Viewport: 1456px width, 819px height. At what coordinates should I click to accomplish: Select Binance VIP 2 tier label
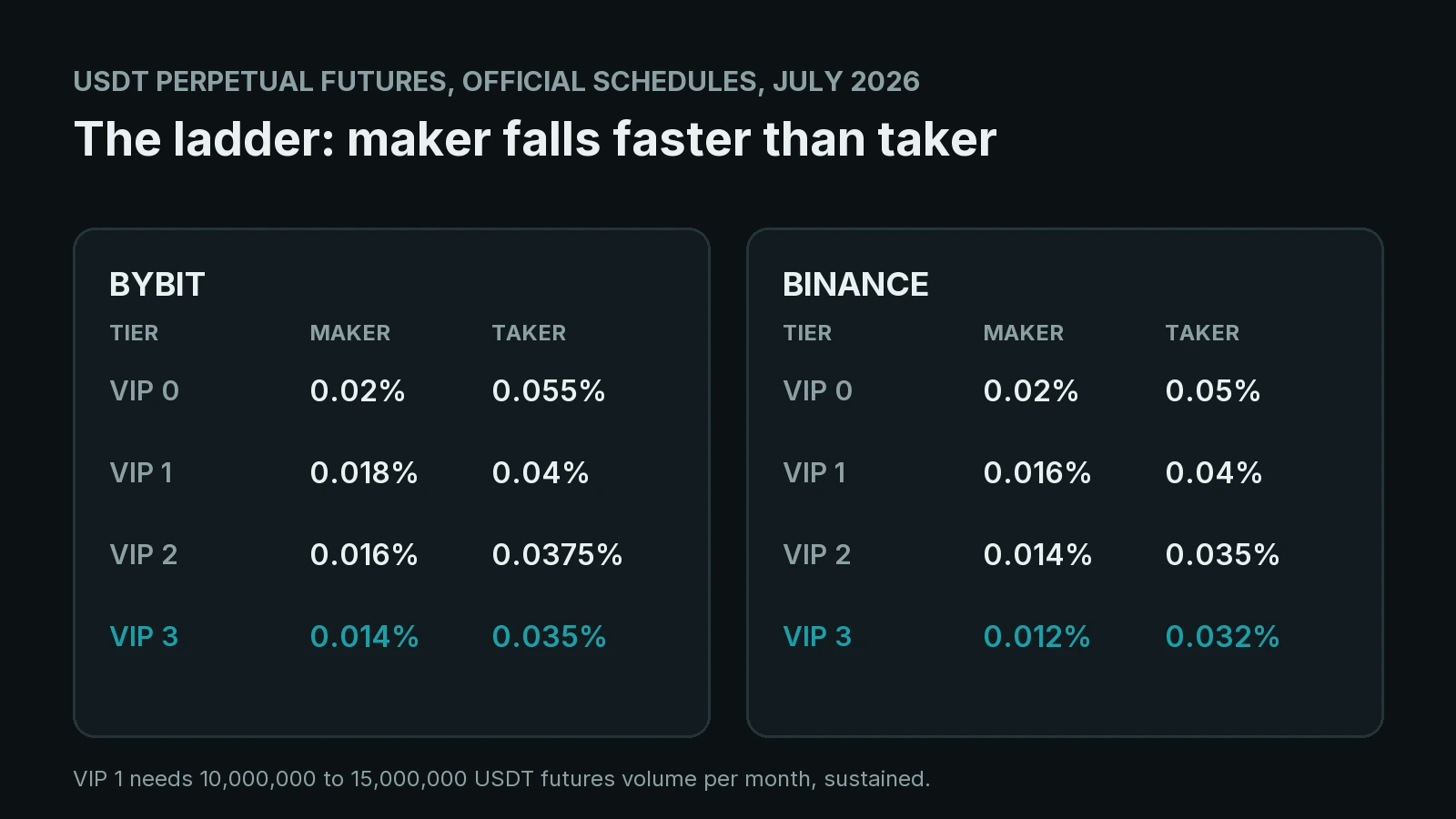pyautogui.click(x=817, y=555)
